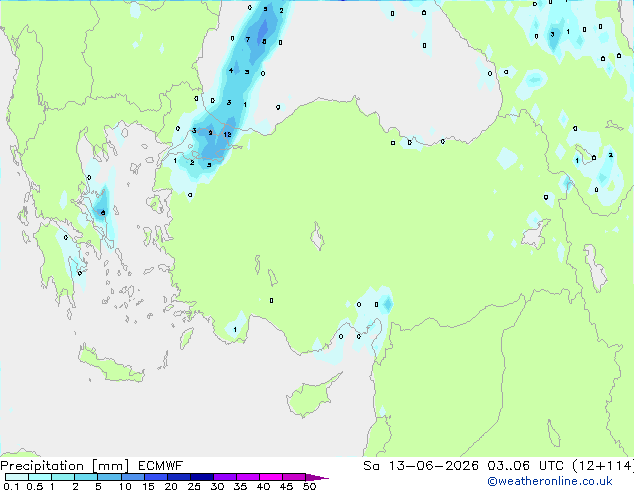The width and height of the screenshot is (634, 490).
Task: Click the 30–35 mm purple legend swatch
Action: coord(224,477)
